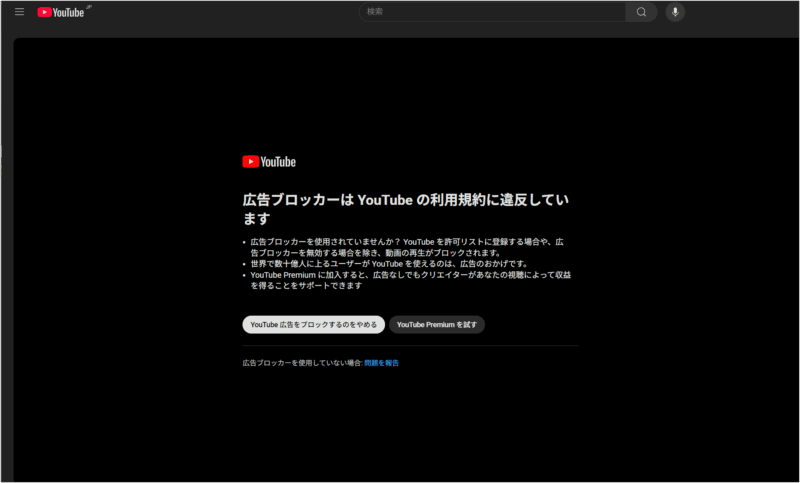Open the hamburger guide menu
This screenshot has height=483, width=800.
pyautogui.click(x=19, y=12)
